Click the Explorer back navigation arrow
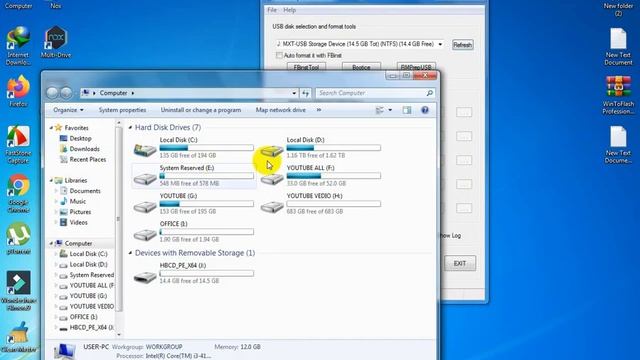This screenshot has width=640, height=360. [x=52, y=93]
